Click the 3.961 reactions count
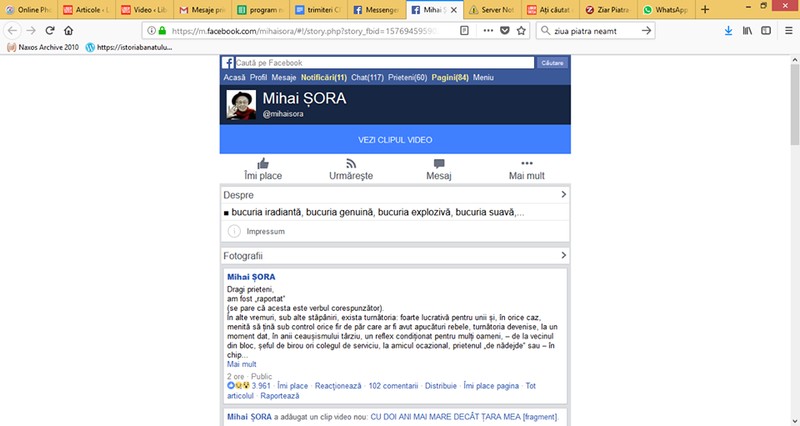Image resolution: width=800 pixels, height=426 pixels. (x=261, y=386)
